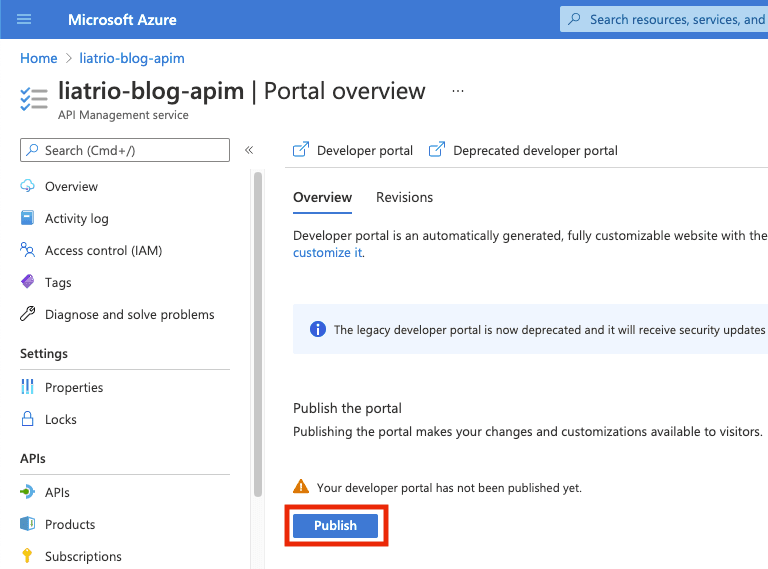Click the blue info icon in banner
The height and width of the screenshot is (569, 768).
[x=318, y=329]
